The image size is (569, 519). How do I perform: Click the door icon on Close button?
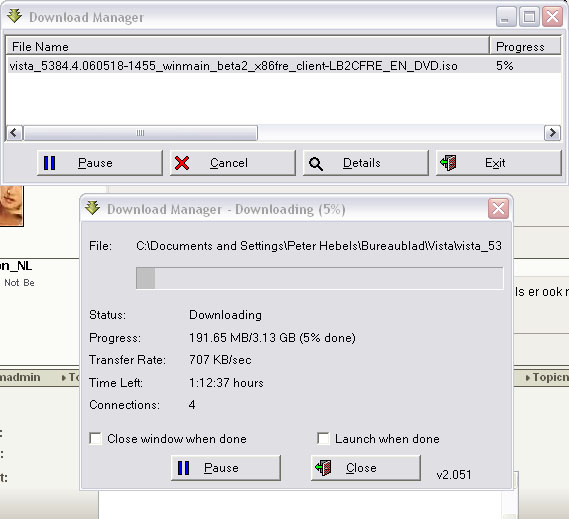coord(323,467)
